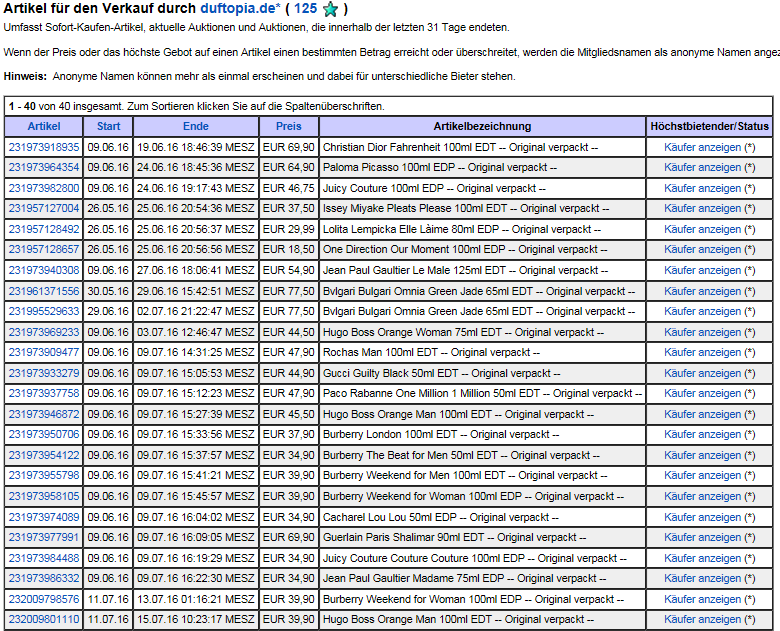Show buyer for Christian Dior Fahrenheit row
The image size is (780, 631).
pyautogui.click(x=702, y=147)
